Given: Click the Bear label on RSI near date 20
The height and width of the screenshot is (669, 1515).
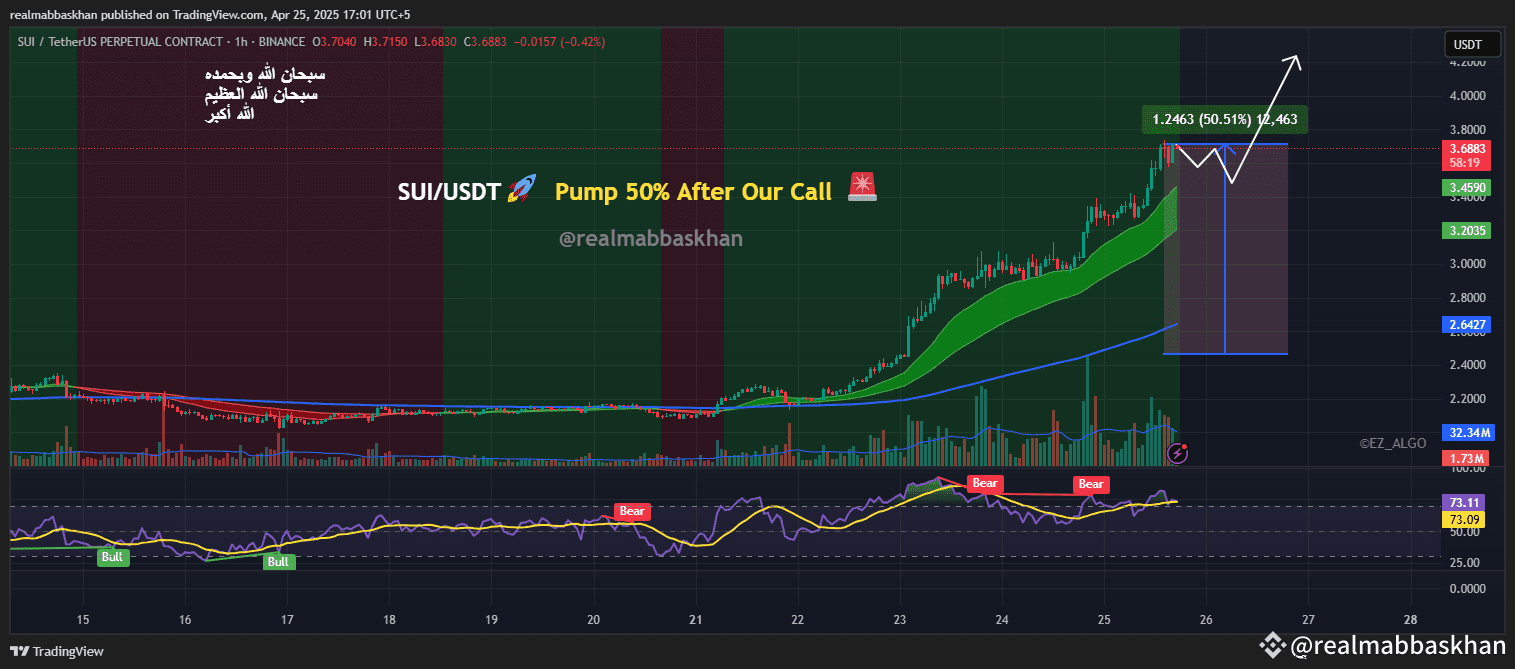Looking at the screenshot, I should click(632, 511).
